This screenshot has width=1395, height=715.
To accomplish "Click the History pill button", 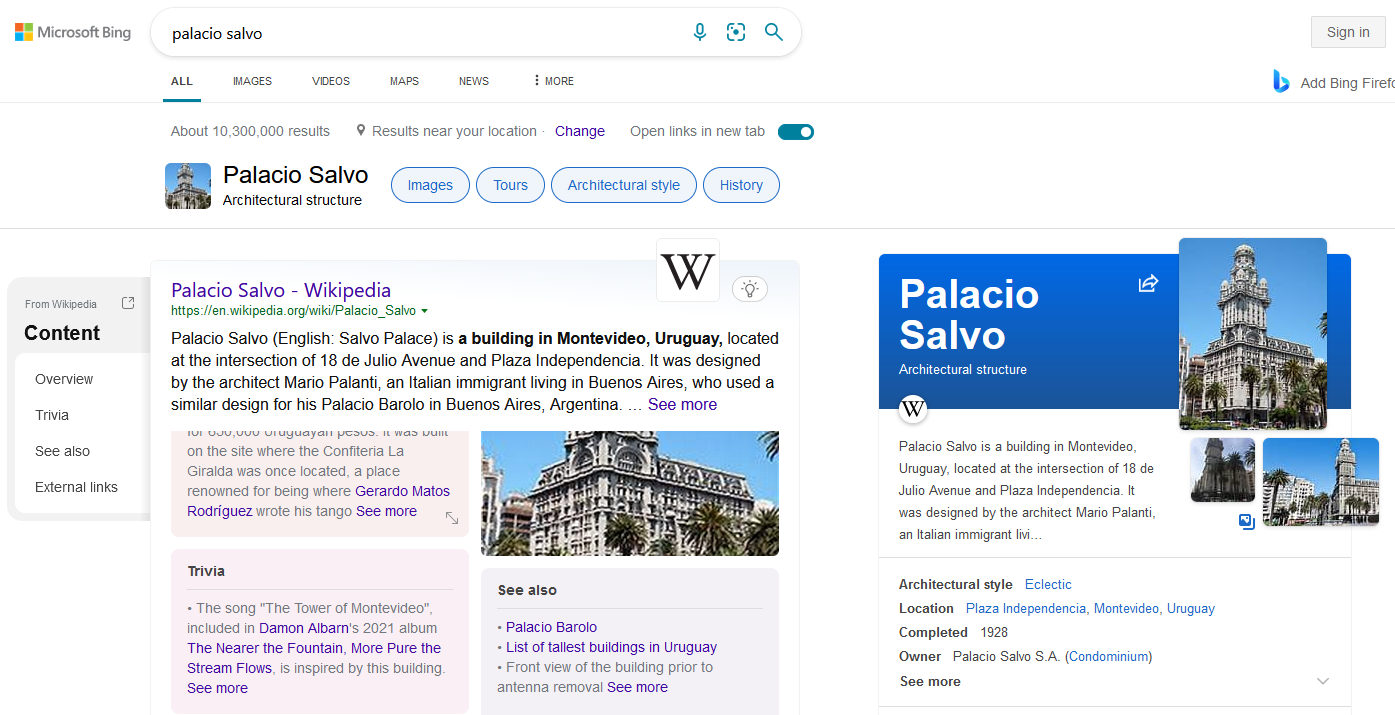I will coord(741,185).
